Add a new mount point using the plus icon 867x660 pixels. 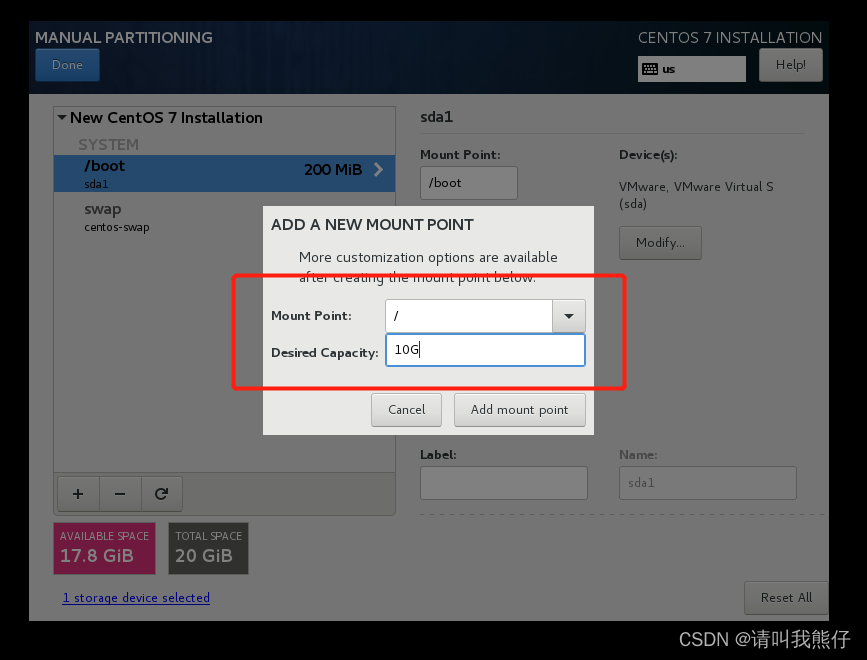(x=77, y=493)
